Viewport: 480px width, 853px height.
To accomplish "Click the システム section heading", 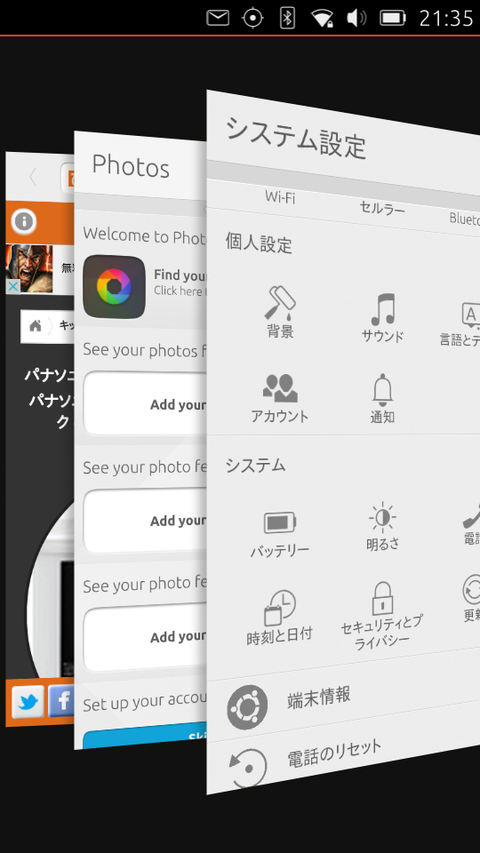I will [x=255, y=465].
